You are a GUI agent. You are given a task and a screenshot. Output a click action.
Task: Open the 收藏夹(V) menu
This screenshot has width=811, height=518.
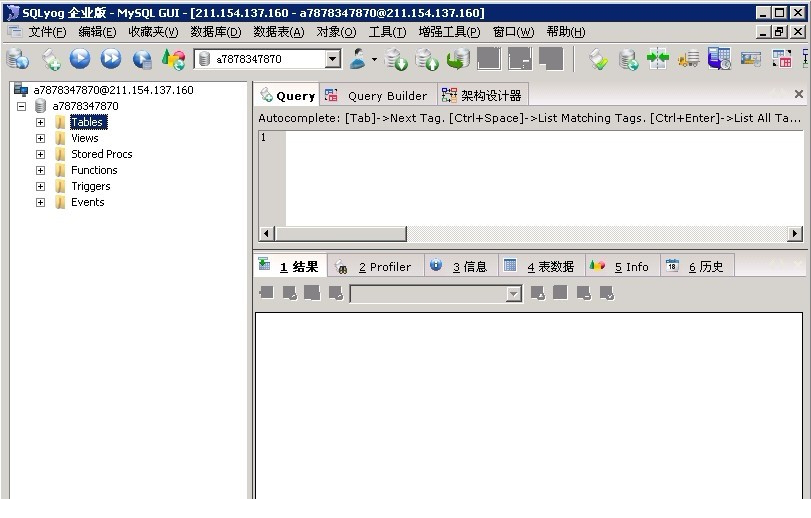pyautogui.click(x=153, y=32)
